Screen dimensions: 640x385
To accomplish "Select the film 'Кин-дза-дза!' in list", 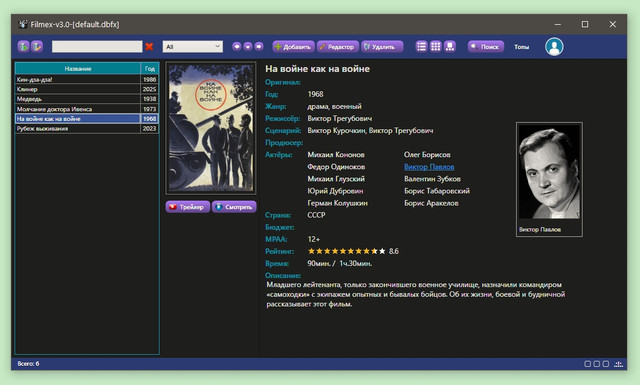I will point(78,79).
